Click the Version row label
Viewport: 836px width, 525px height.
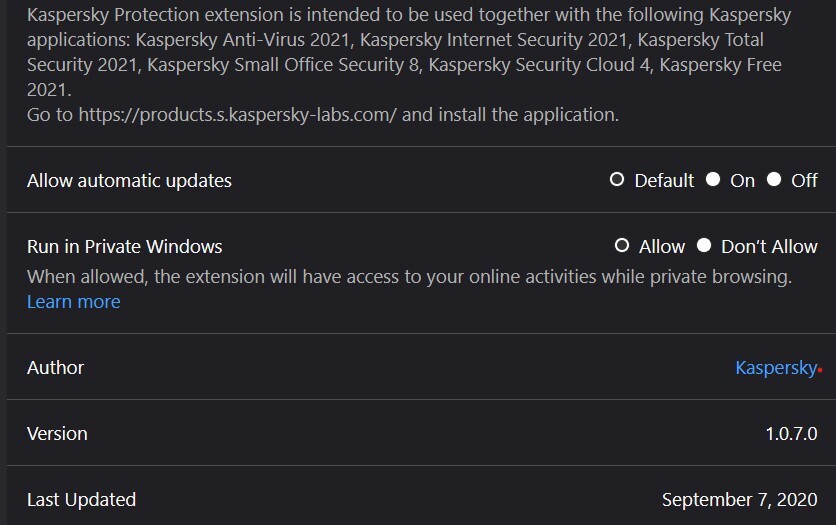pyautogui.click(x=57, y=434)
